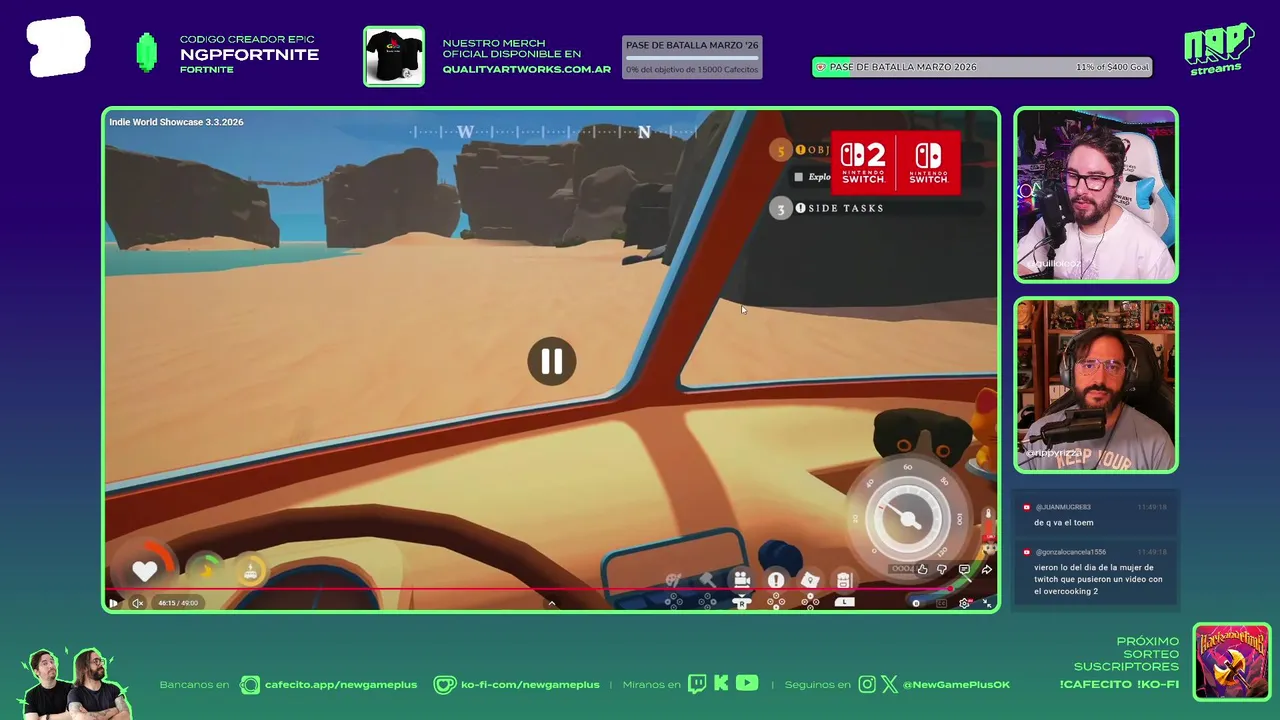Click the like thumbs-up icon
The height and width of the screenshot is (720, 1280).
(x=922, y=569)
